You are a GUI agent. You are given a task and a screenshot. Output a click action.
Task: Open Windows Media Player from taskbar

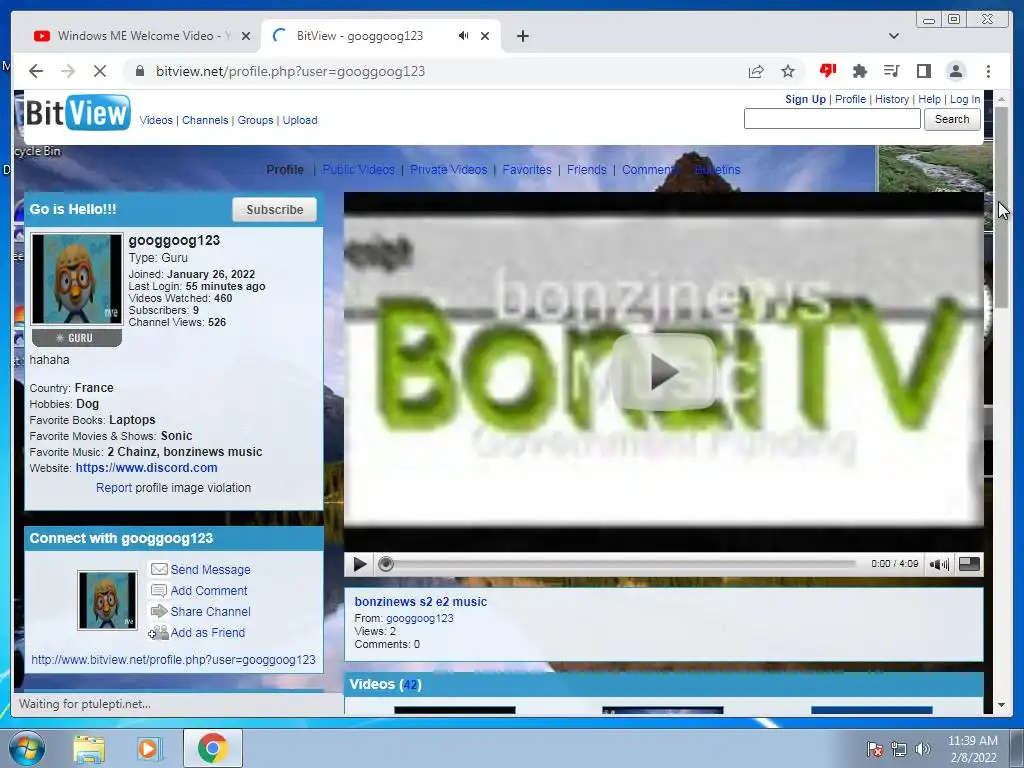[150, 749]
